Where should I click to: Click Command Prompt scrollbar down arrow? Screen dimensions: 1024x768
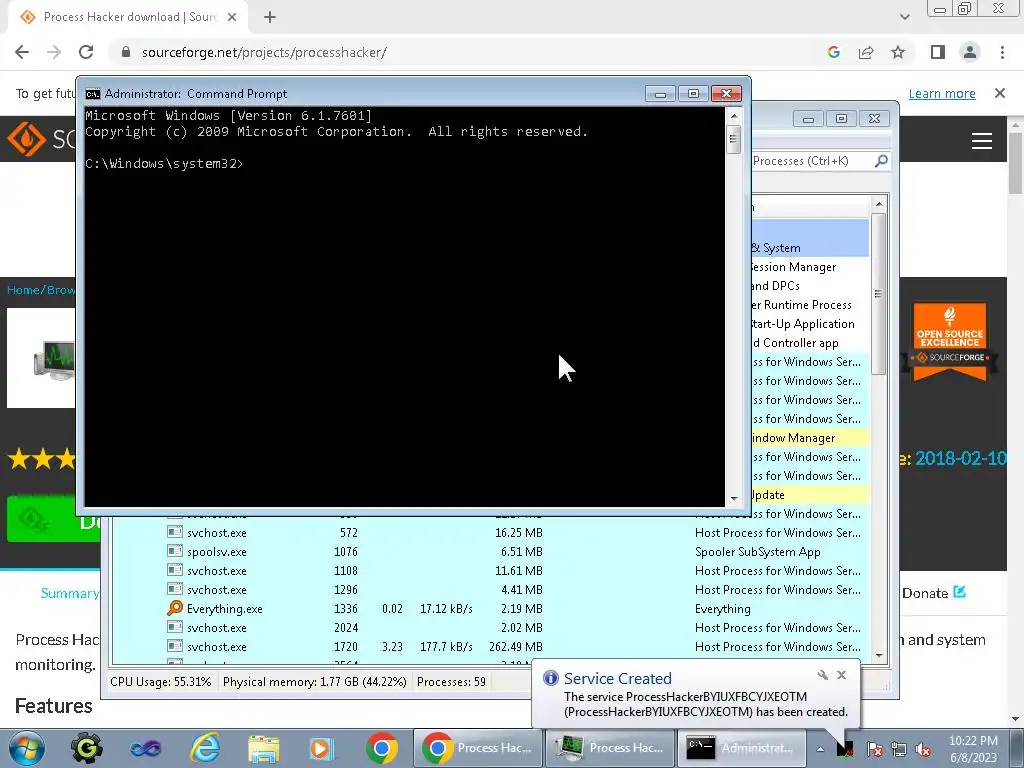pyautogui.click(x=734, y=498)
